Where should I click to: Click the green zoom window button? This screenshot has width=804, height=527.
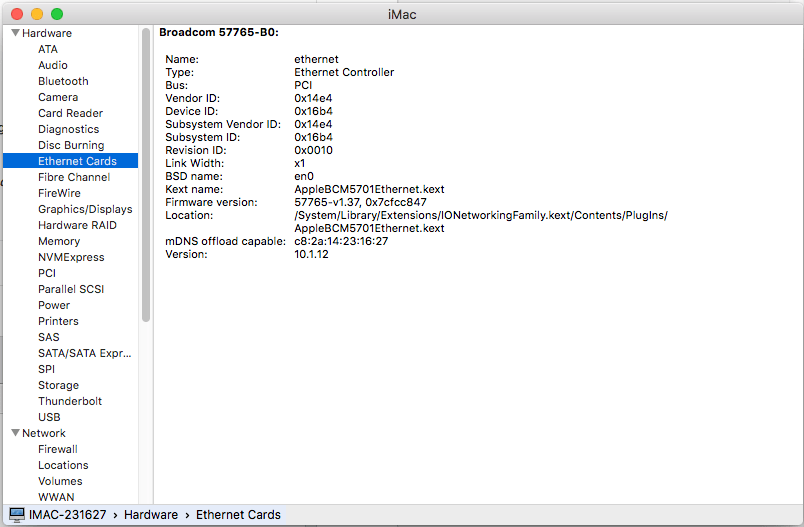coord(57,14)
